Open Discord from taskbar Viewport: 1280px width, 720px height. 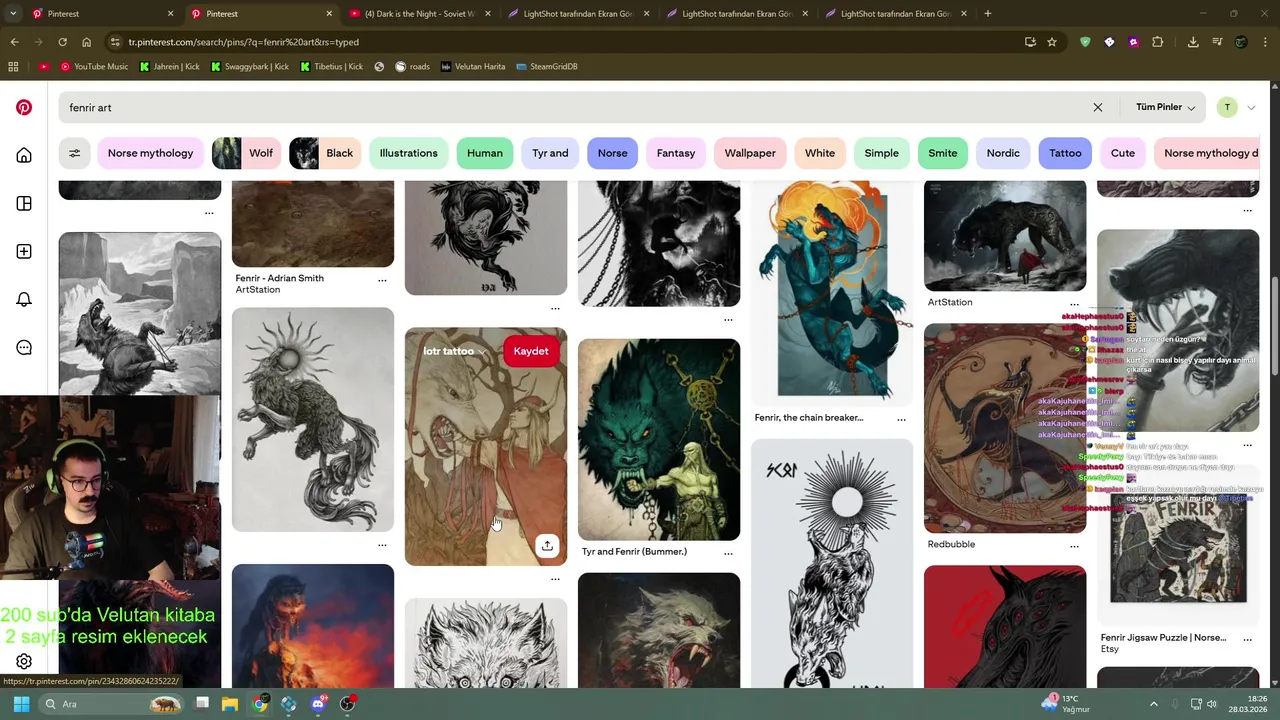tap(318, 704)
